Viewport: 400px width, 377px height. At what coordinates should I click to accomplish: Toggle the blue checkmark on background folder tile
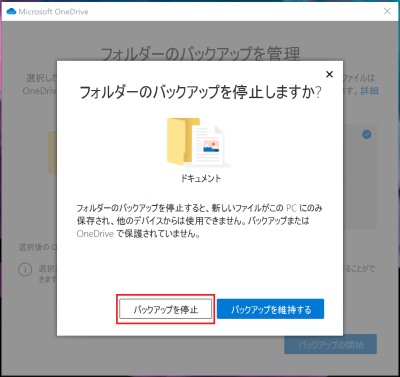coord(367,135)
